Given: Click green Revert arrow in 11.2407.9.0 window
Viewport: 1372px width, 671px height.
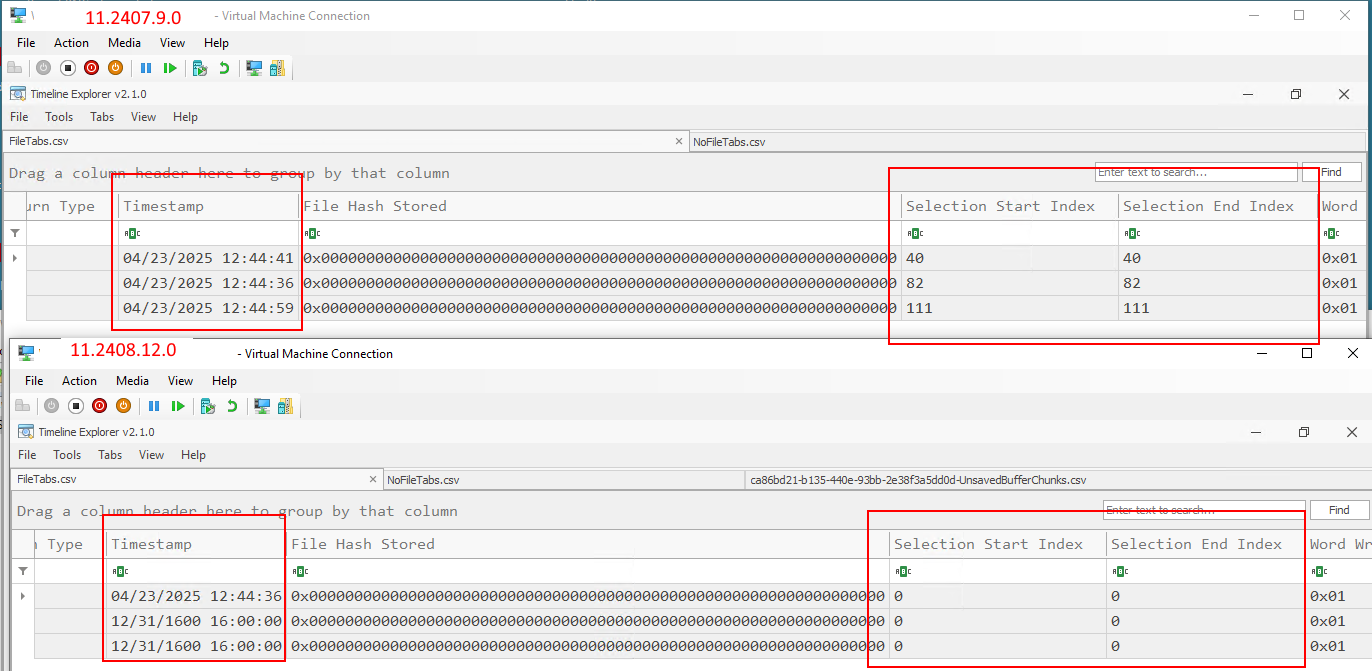Looking at the screenshot, I should (x=224, y=68).
